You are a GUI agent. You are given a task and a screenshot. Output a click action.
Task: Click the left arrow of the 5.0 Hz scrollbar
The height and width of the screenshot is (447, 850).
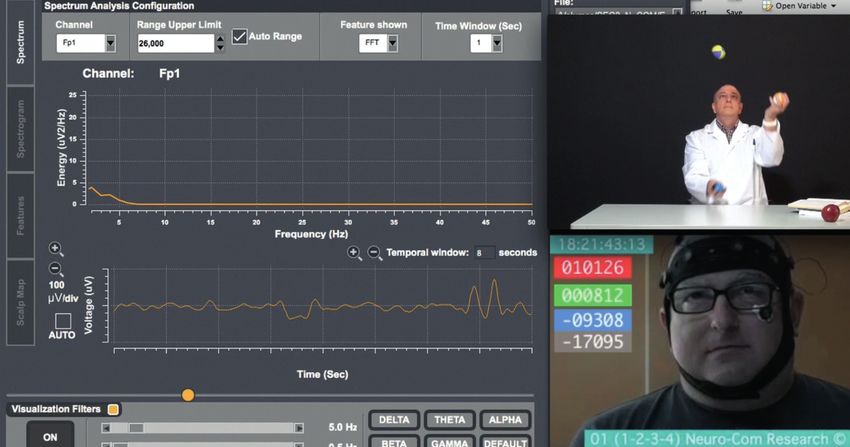click(106, 428)
